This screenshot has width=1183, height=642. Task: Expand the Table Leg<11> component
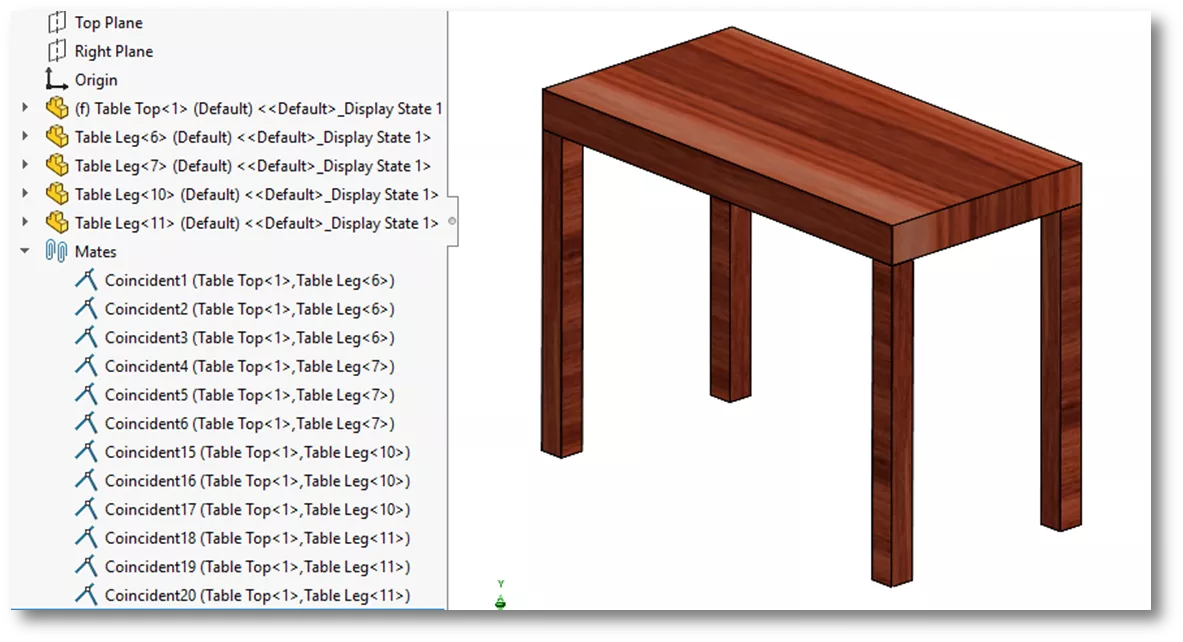tap(25, 223)
